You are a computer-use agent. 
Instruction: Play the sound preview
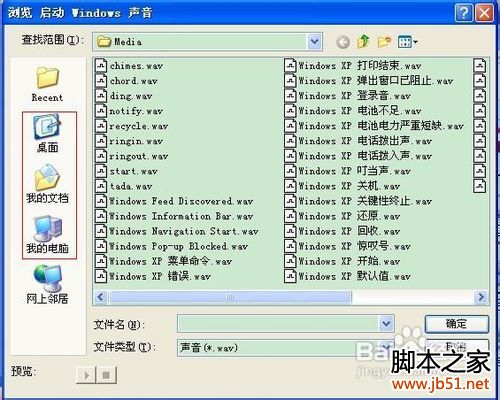87,375
